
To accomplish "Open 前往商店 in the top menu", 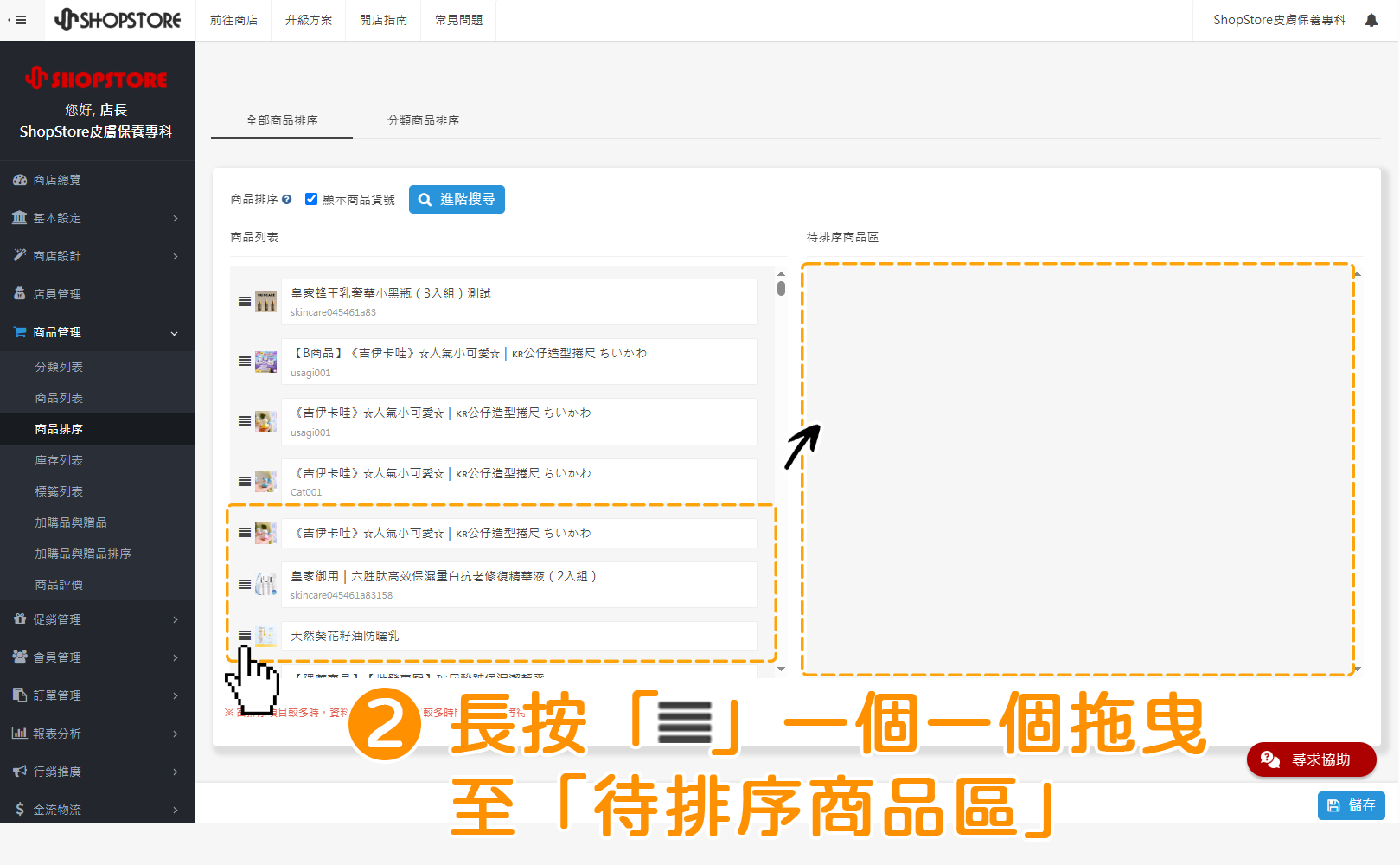I will click(x=233, y=20).
